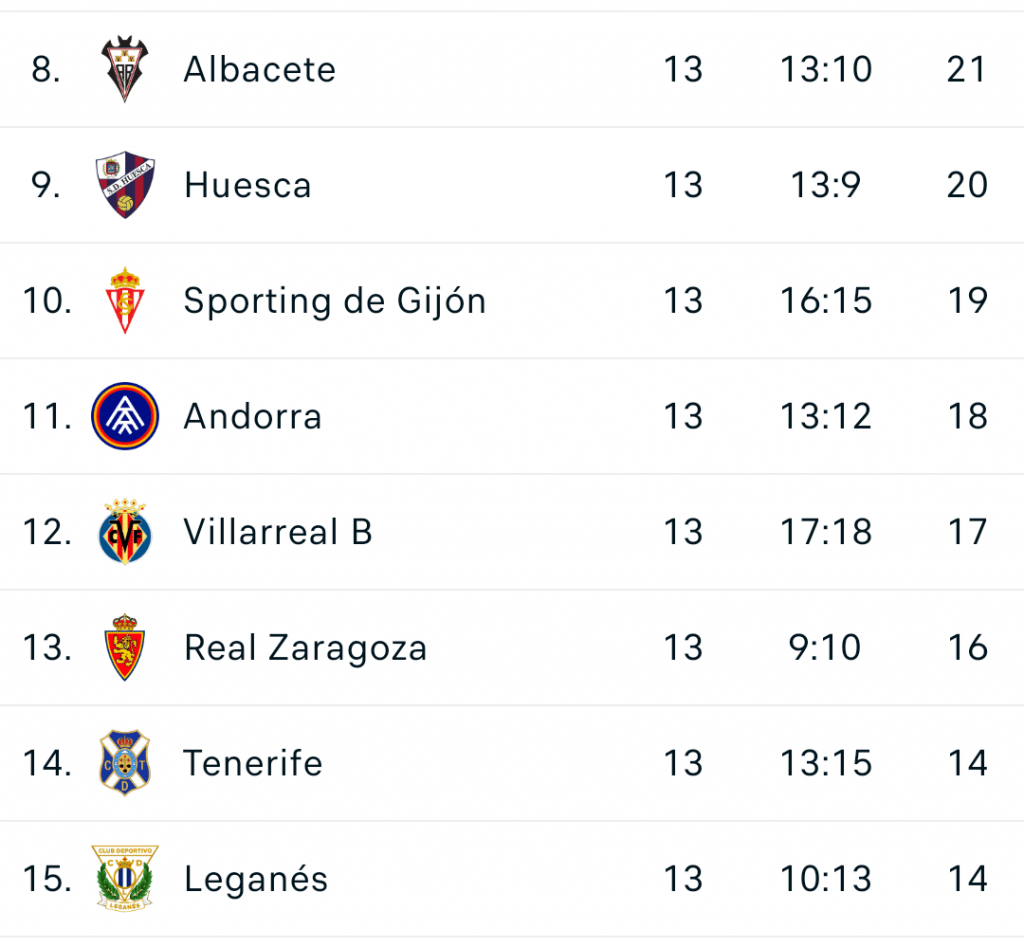1024x947 pixels.
Task: Open Real Zaragoza team name link
Action: click(x=305, y=648)
